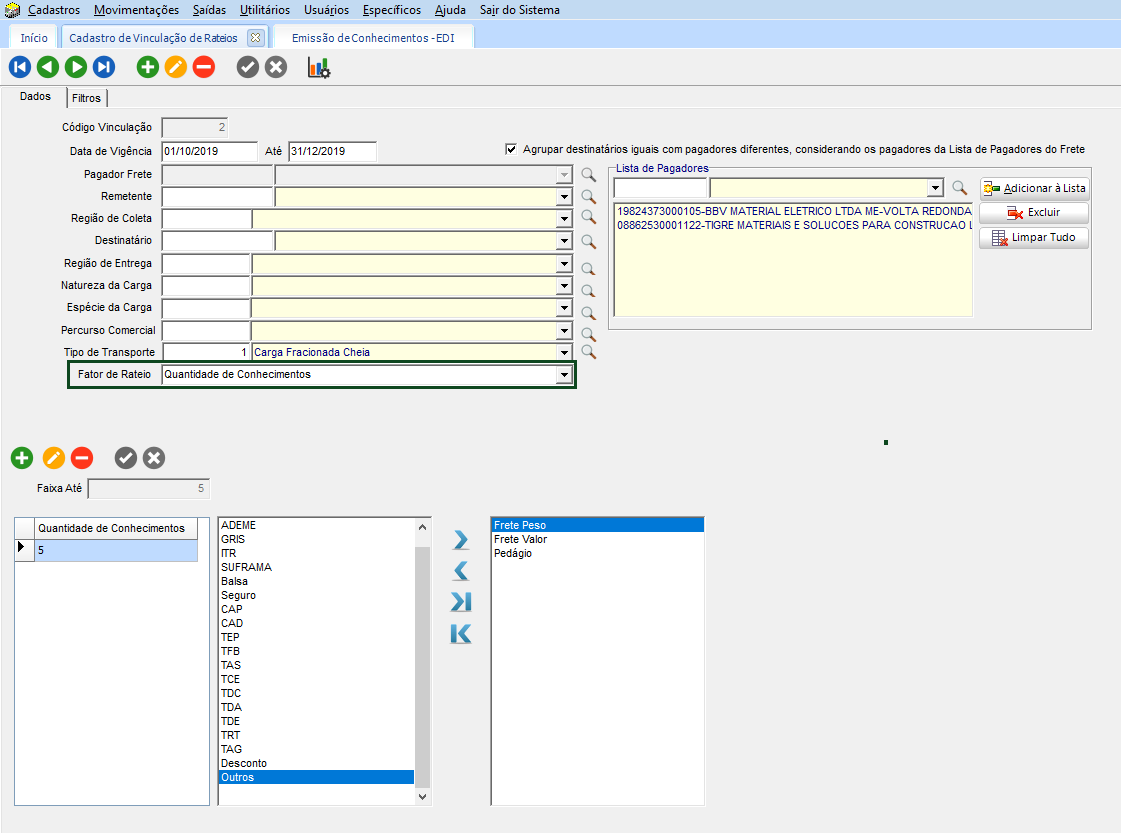Viewport: 1121px width, 833px height.
Task: Go to first record in top toolbar
Action: 19,67
